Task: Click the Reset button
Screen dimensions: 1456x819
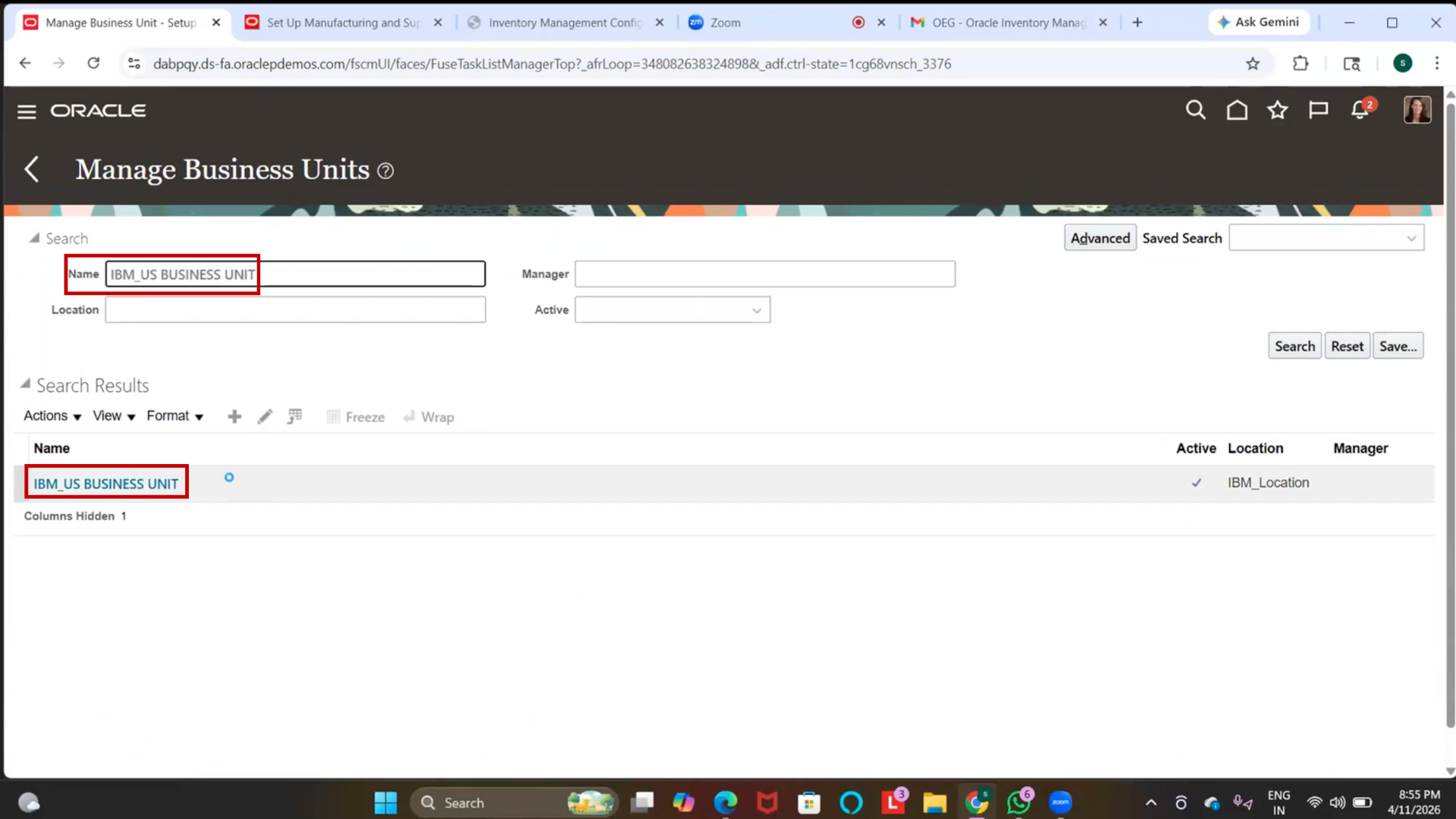Action: coord(1347,346)
